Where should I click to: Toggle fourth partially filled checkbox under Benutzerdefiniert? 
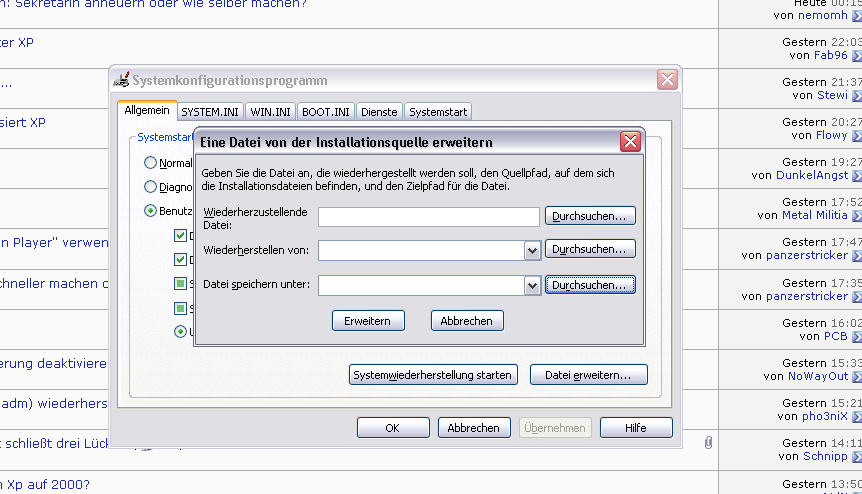(180, 308)
